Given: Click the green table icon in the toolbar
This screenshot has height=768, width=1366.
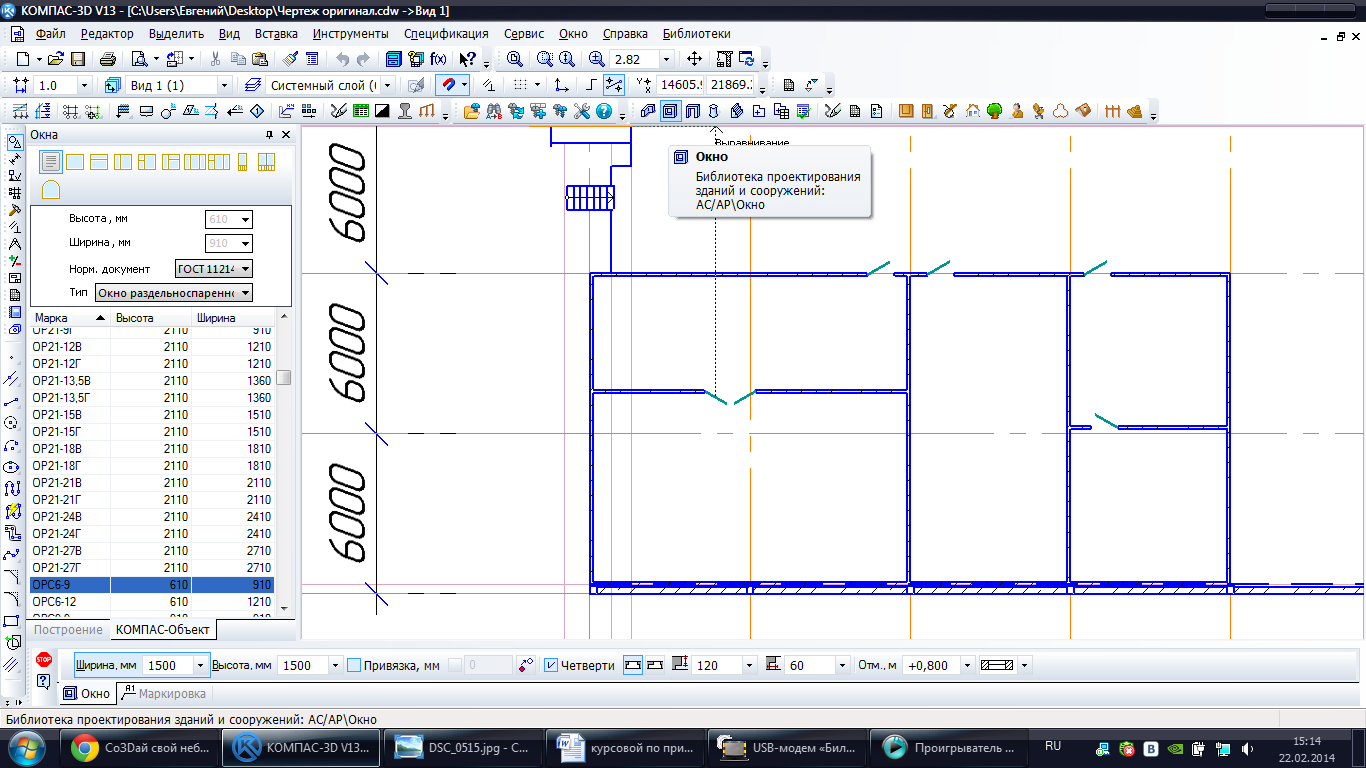Looking at the screenshot, I should click(x=361, y=111).
